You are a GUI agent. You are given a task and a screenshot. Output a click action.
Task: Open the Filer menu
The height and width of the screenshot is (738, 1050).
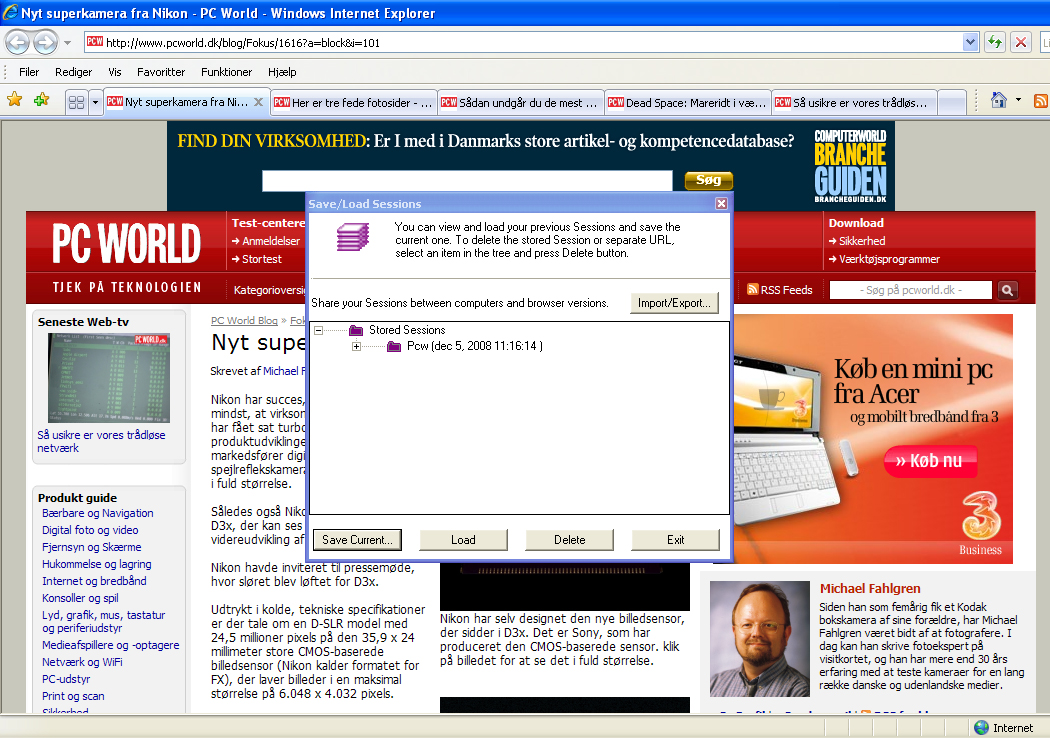(x=29, y=72)
